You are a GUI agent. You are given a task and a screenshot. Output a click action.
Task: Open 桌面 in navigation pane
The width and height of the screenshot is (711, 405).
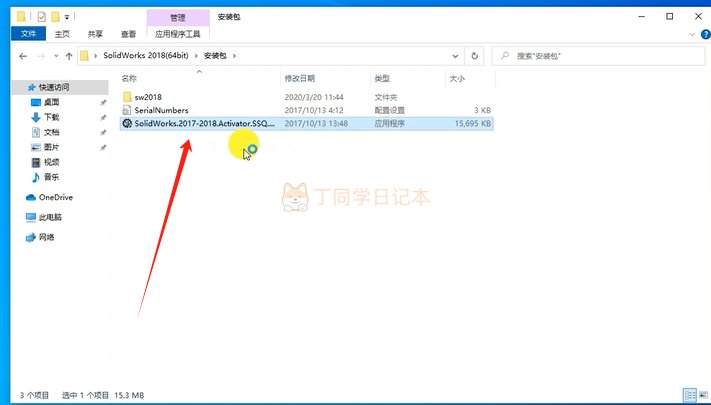point(51,102)
